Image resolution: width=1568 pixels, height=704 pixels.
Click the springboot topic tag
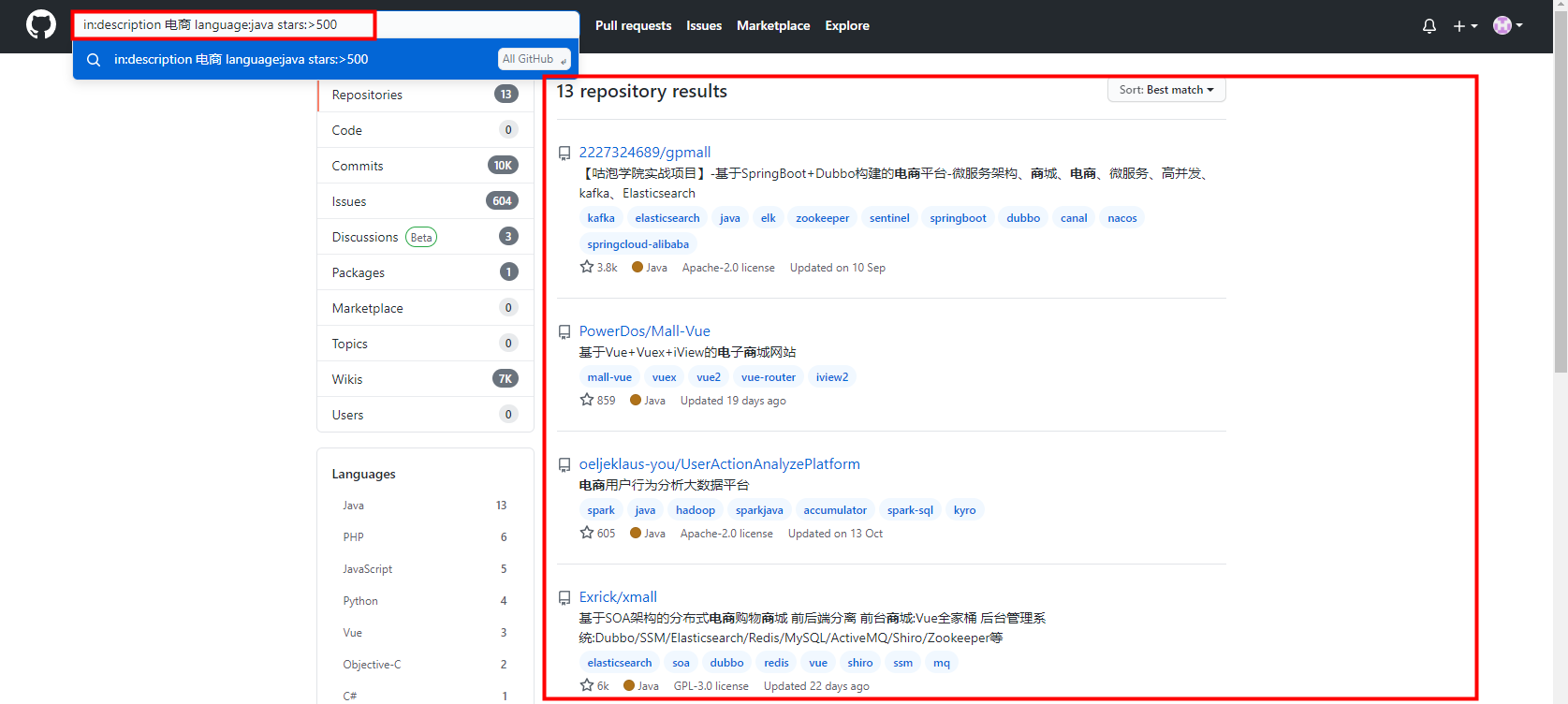(958, 218)
